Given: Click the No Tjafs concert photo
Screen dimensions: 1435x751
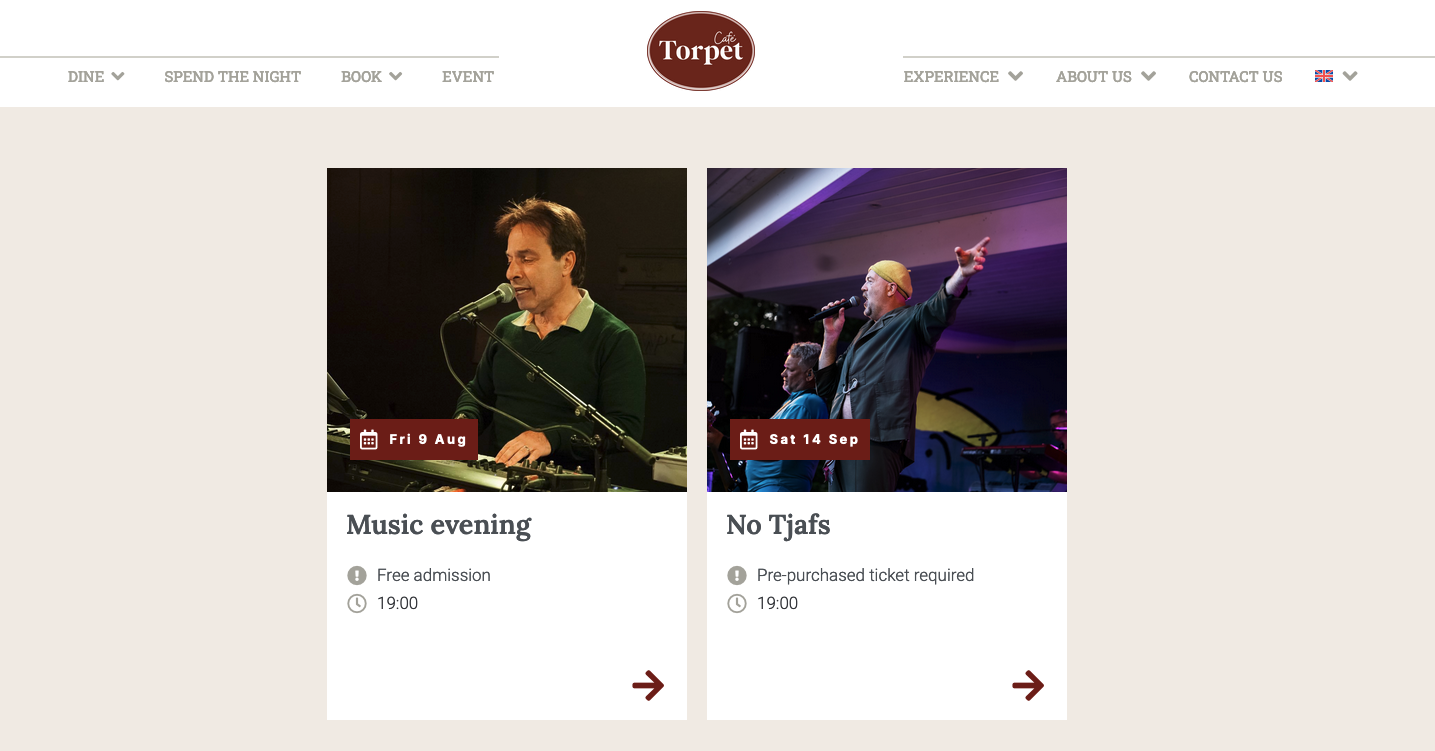Looking at the screenshot, I should (887, 330).
